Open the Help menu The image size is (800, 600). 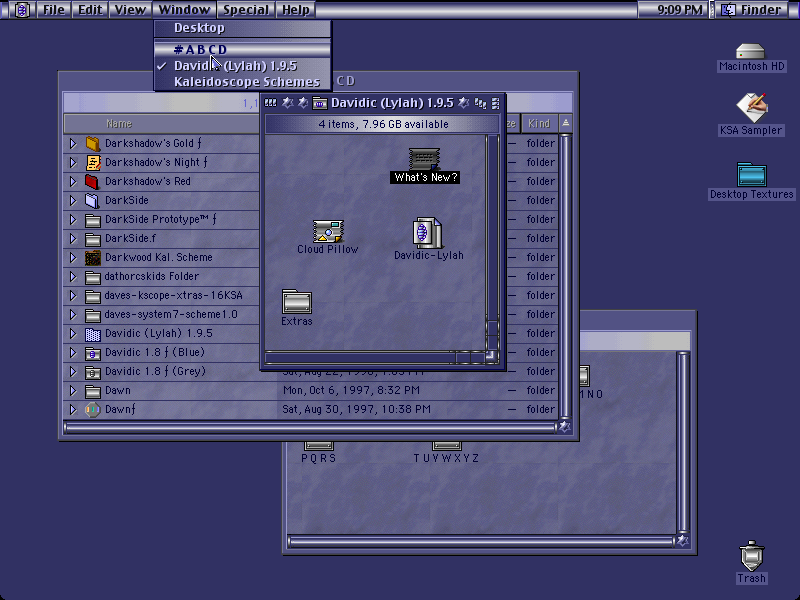coord(295,10)
